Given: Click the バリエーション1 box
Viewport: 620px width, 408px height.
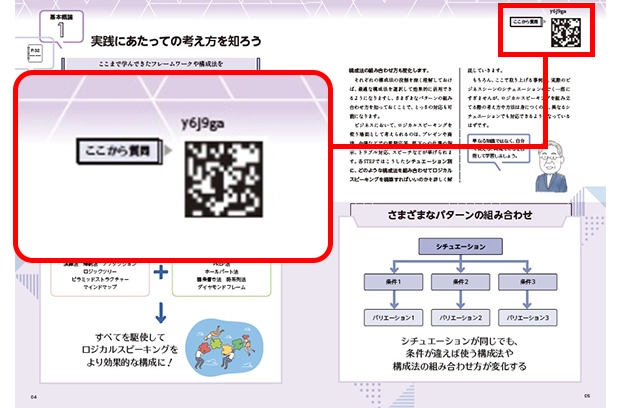Looking at the screenshot, I should pos(393,317).
